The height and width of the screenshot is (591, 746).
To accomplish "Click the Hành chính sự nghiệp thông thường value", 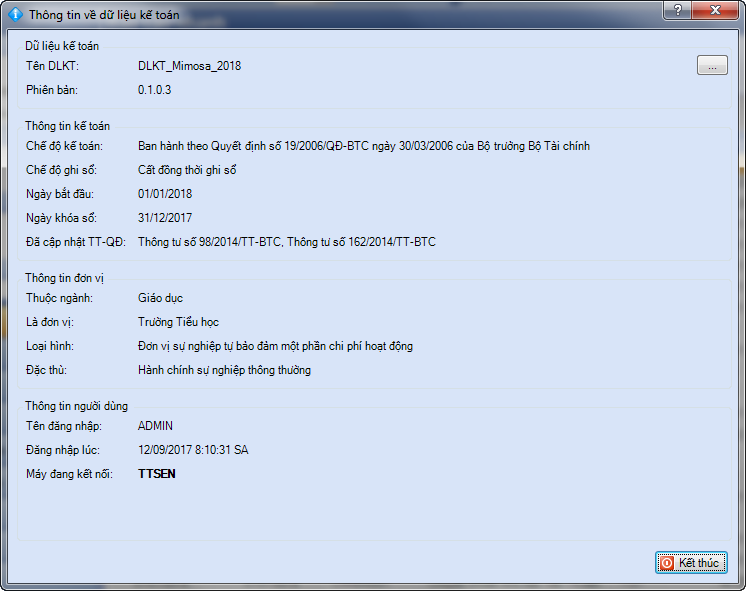I will [224, 370].
